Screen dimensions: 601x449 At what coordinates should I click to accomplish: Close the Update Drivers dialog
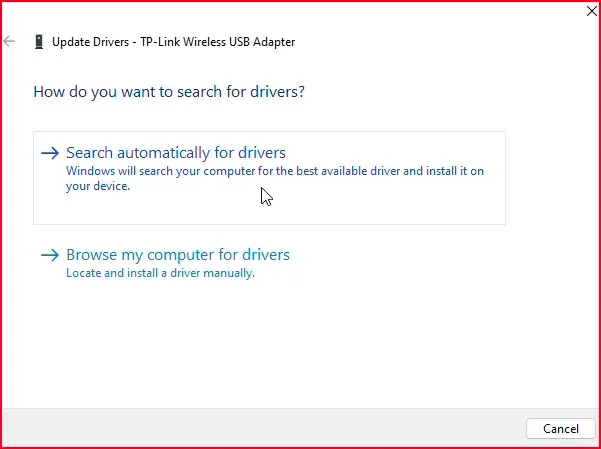[592, 11]
